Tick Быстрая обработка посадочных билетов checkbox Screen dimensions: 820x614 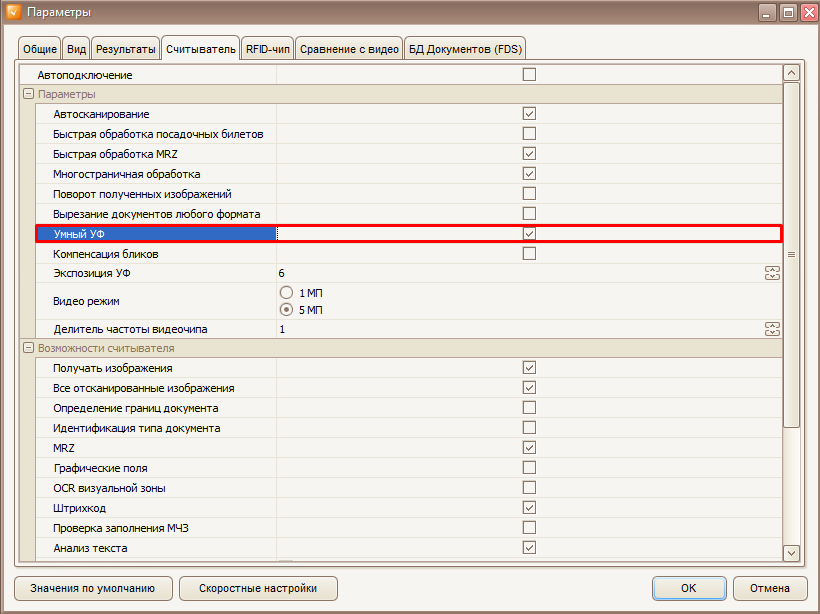(x=529, y=133)
